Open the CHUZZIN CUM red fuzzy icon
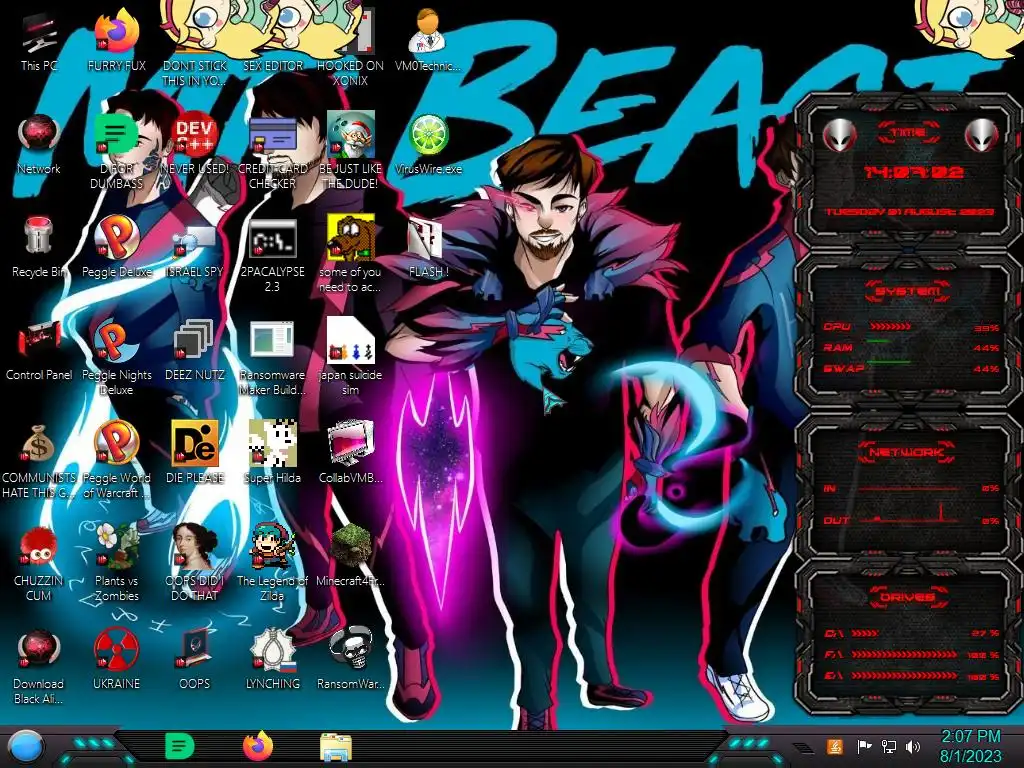1024x768 pixels. (x=39, y=563)
